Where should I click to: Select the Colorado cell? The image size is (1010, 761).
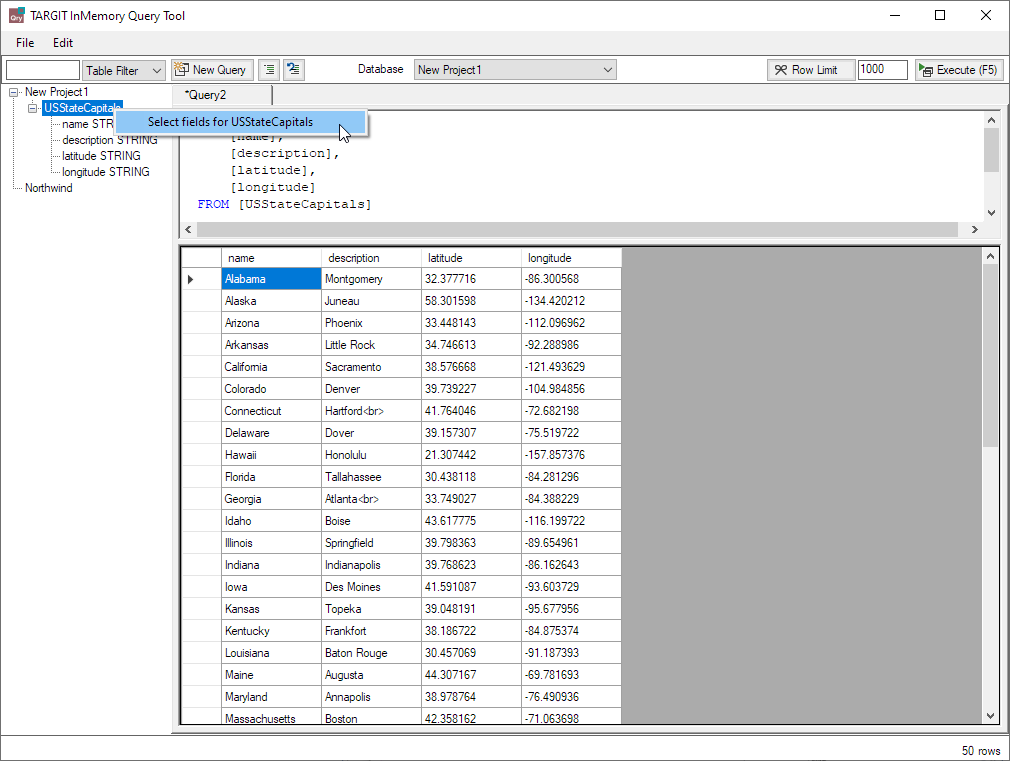271,389
